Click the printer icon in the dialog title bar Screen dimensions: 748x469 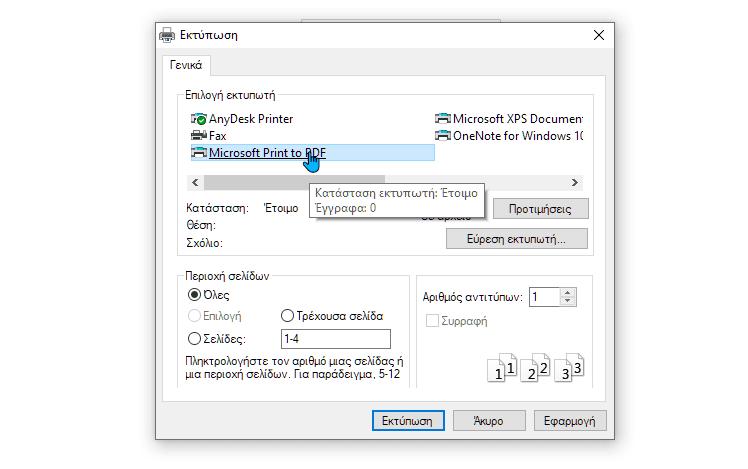pos(167,35)
